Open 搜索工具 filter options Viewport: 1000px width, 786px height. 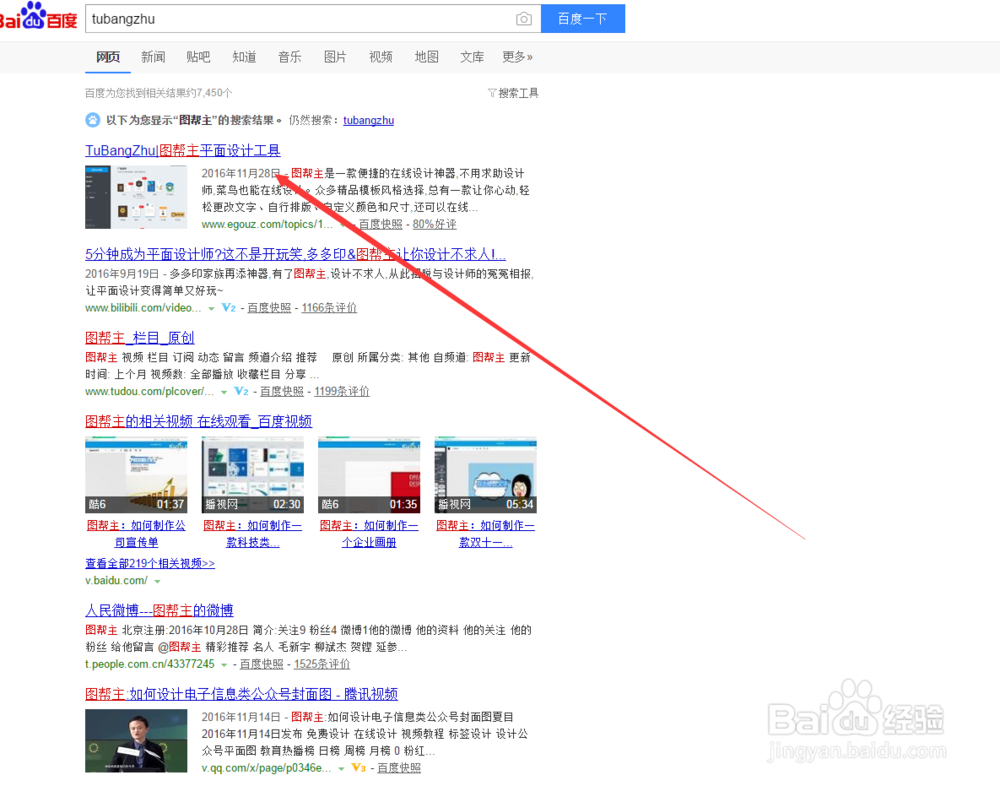[x=513, y=93]
